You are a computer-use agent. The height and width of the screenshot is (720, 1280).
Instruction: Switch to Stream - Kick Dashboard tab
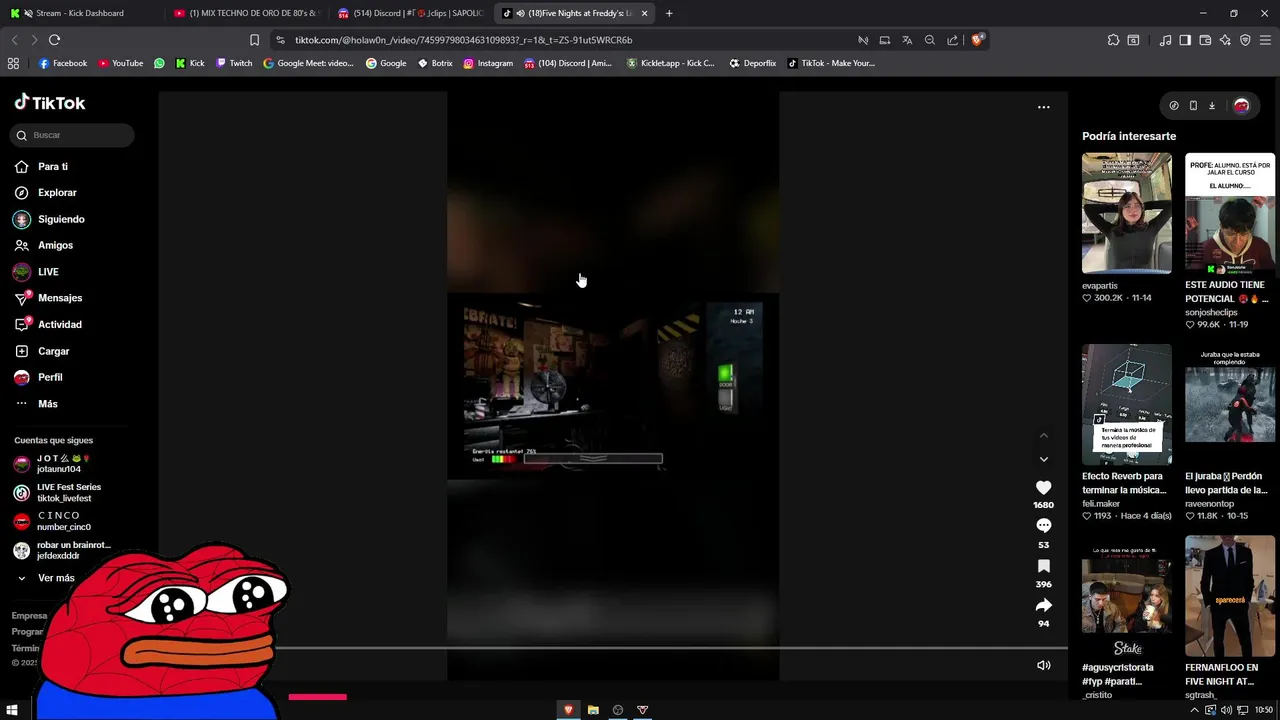click(80, 13)
